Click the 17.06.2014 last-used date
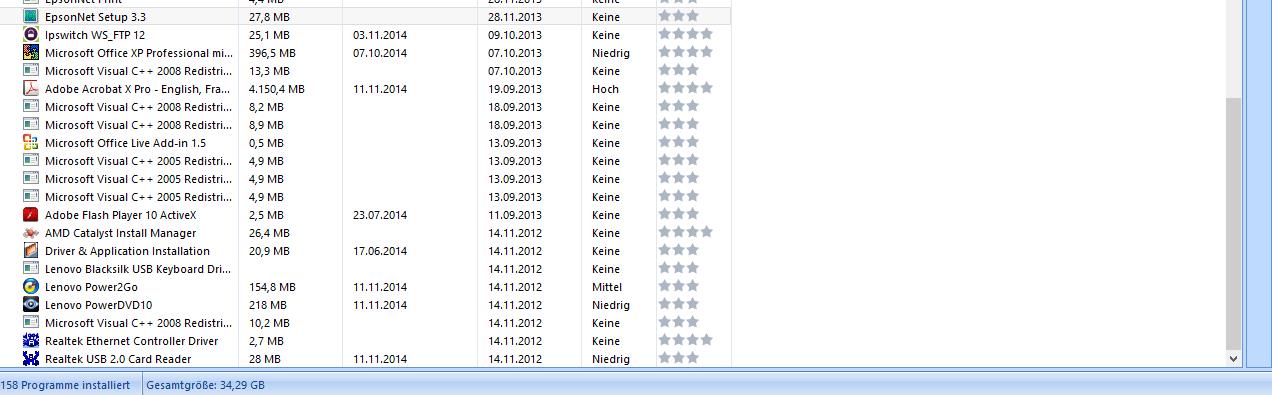 pyautogui.click(x=380, y=251)
